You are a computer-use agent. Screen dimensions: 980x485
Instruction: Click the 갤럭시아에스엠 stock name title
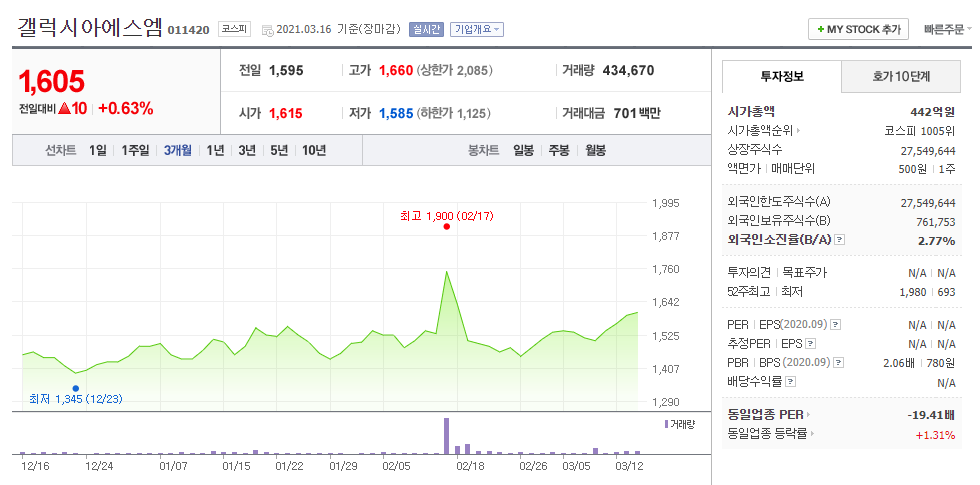[x=90, y=28]
